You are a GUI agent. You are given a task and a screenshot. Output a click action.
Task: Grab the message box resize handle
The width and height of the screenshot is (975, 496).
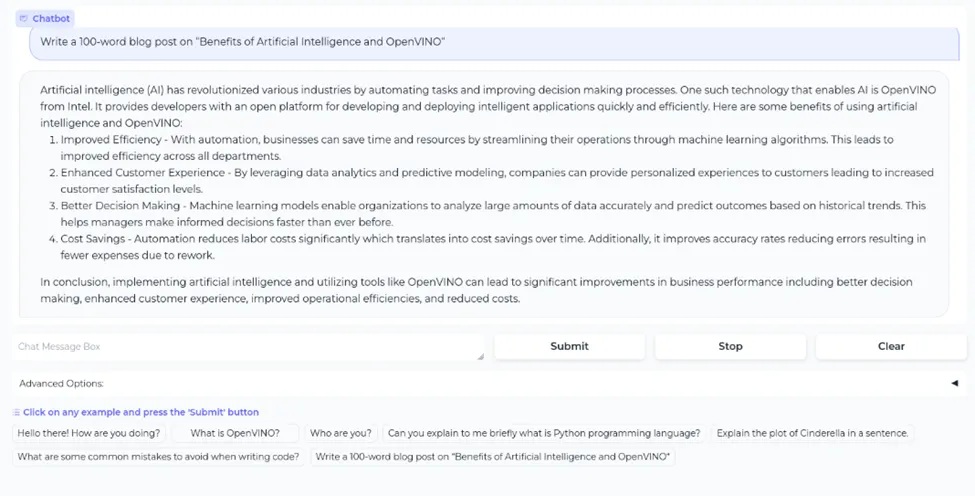click(480, 357)
